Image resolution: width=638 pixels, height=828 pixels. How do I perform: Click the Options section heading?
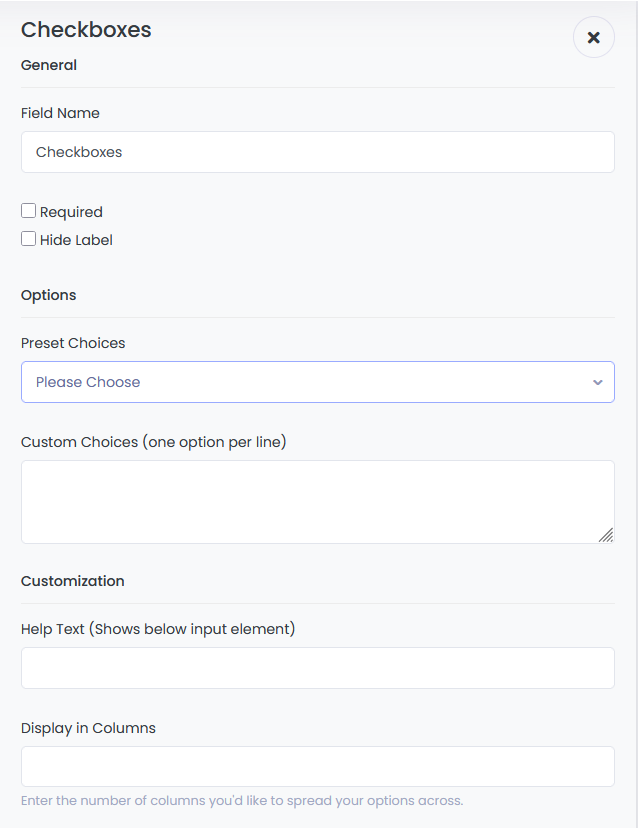49,295
